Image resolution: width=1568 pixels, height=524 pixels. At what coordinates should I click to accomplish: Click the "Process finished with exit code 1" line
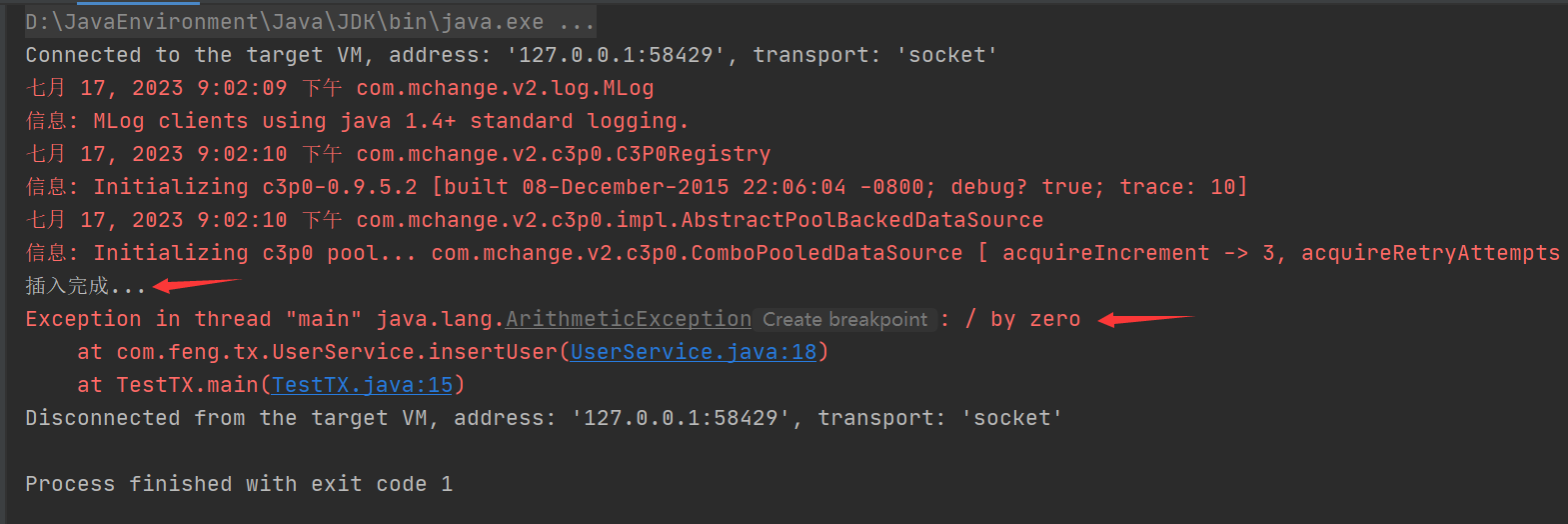point(239,484)
